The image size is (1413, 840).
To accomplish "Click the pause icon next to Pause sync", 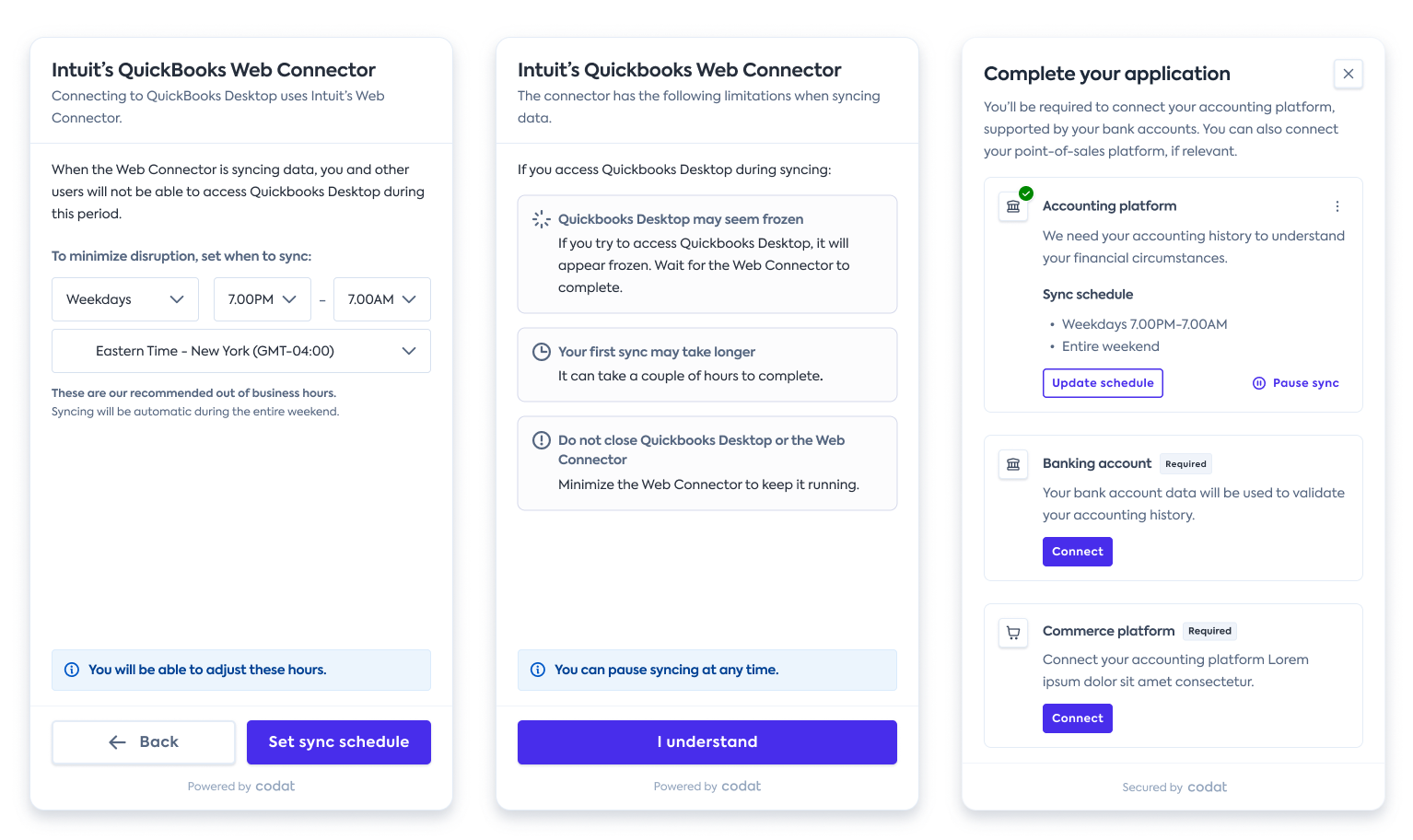I will coord(1259,382).
